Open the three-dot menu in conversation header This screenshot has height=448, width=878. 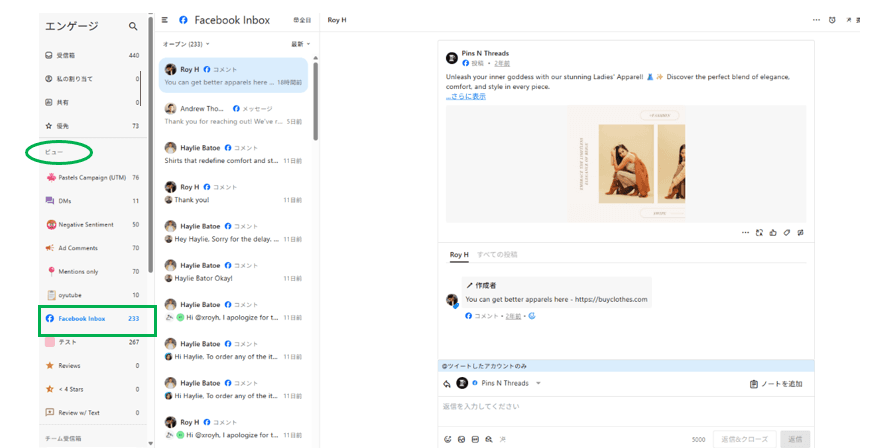tap(815, 20)
